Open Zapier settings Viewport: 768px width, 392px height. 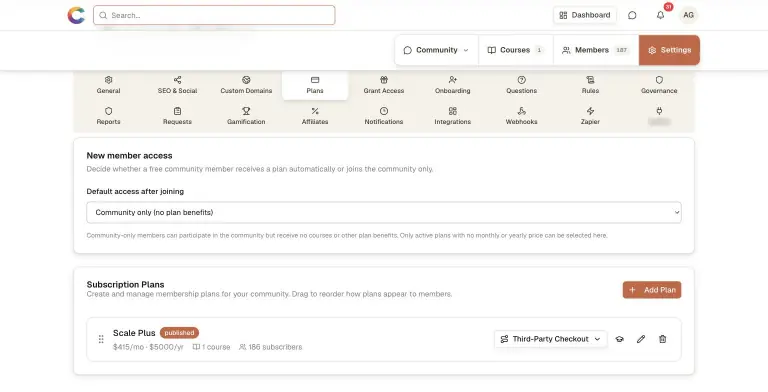point(590,116)
